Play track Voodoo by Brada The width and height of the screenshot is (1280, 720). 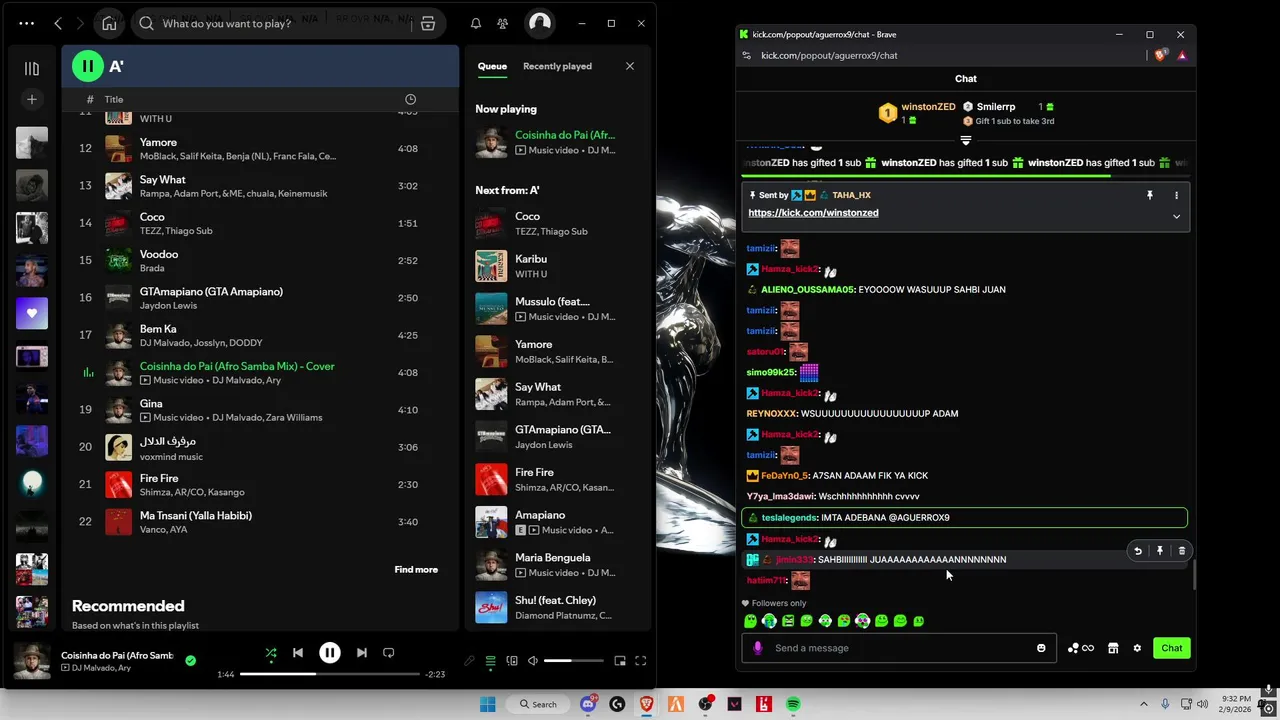click(x=259, y=260)
